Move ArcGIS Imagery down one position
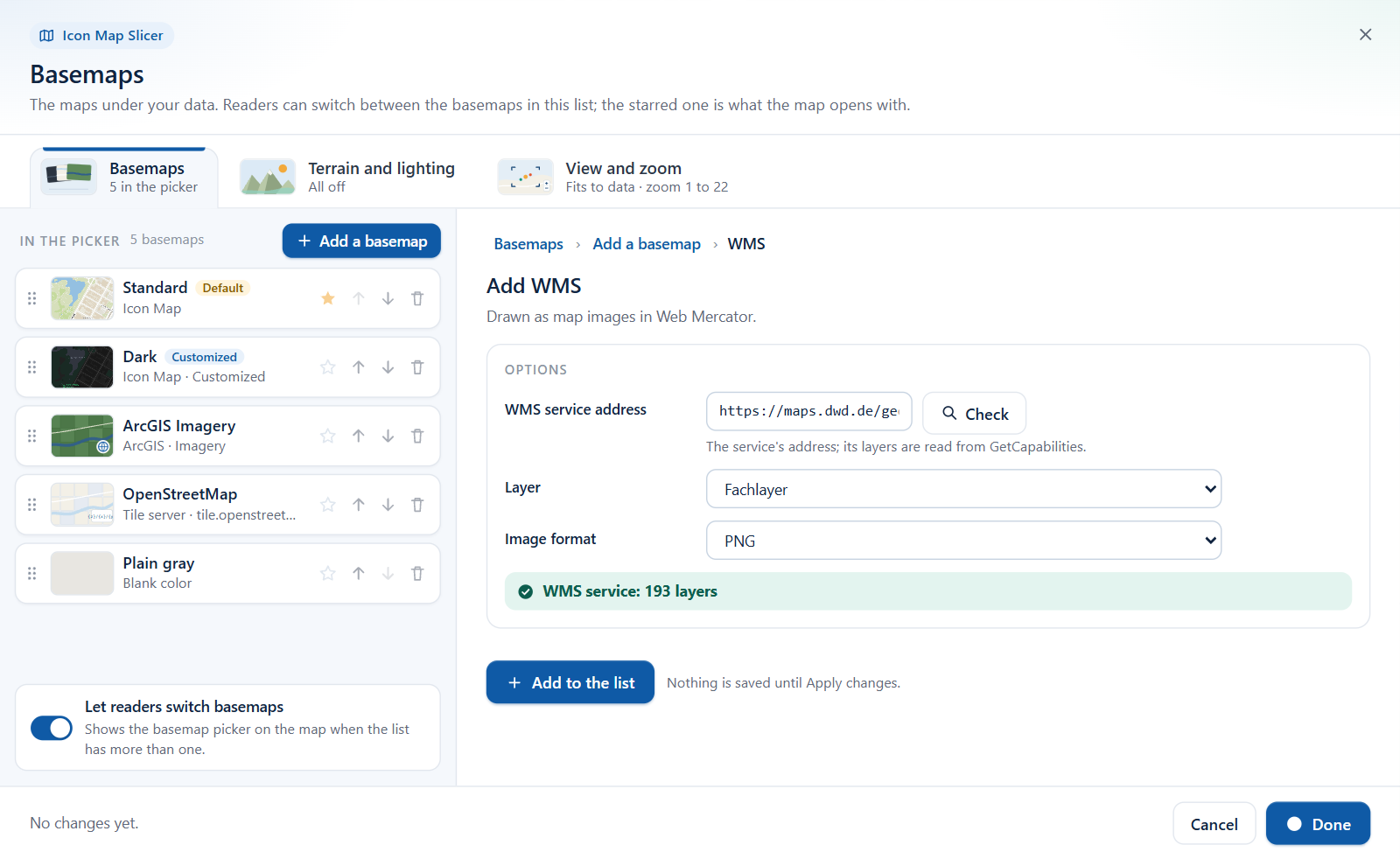Image resolution: width=1400 pixels, height=859 pixels. (388, 436)
